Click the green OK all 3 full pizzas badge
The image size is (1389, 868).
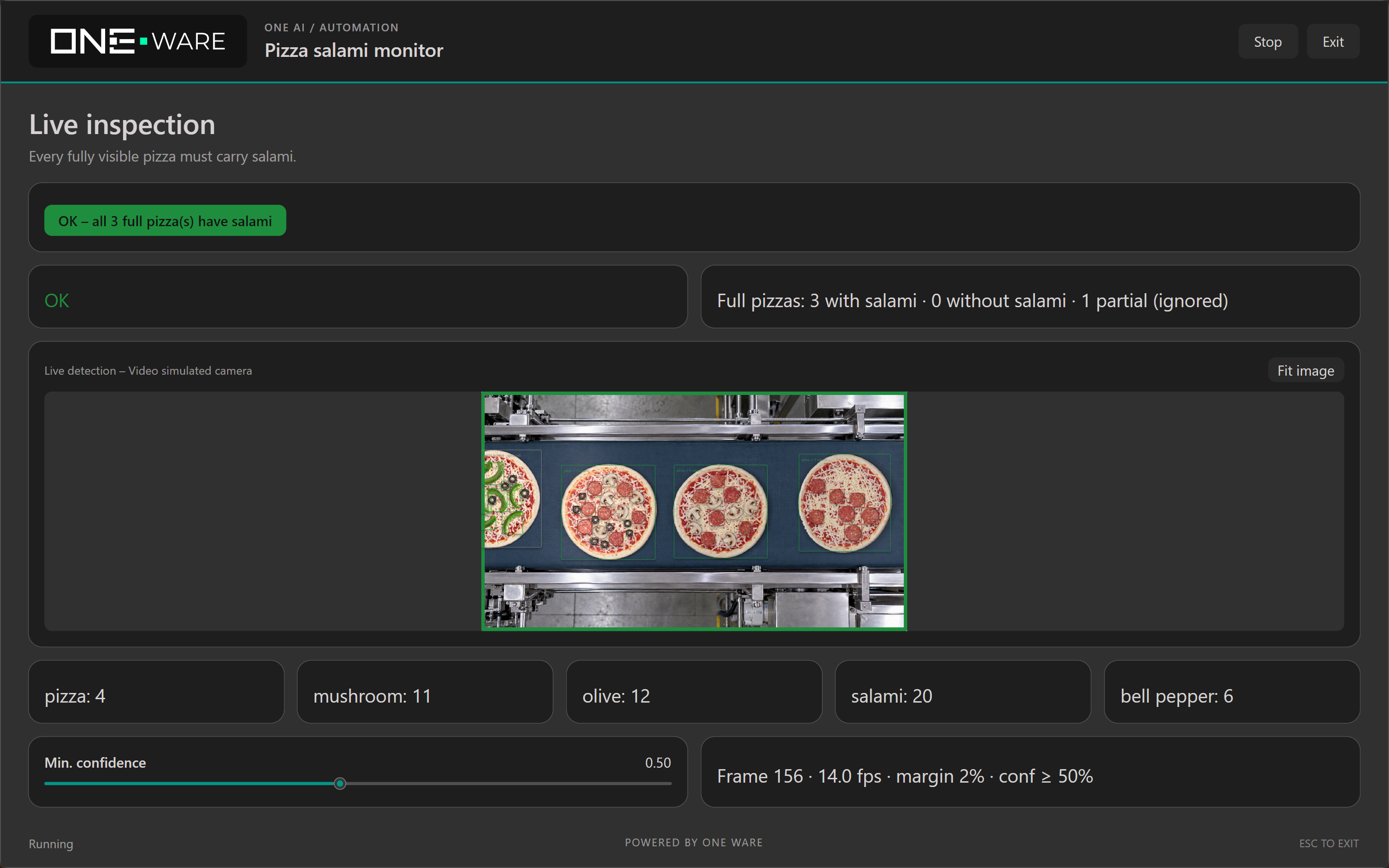(x=165, y=220)
